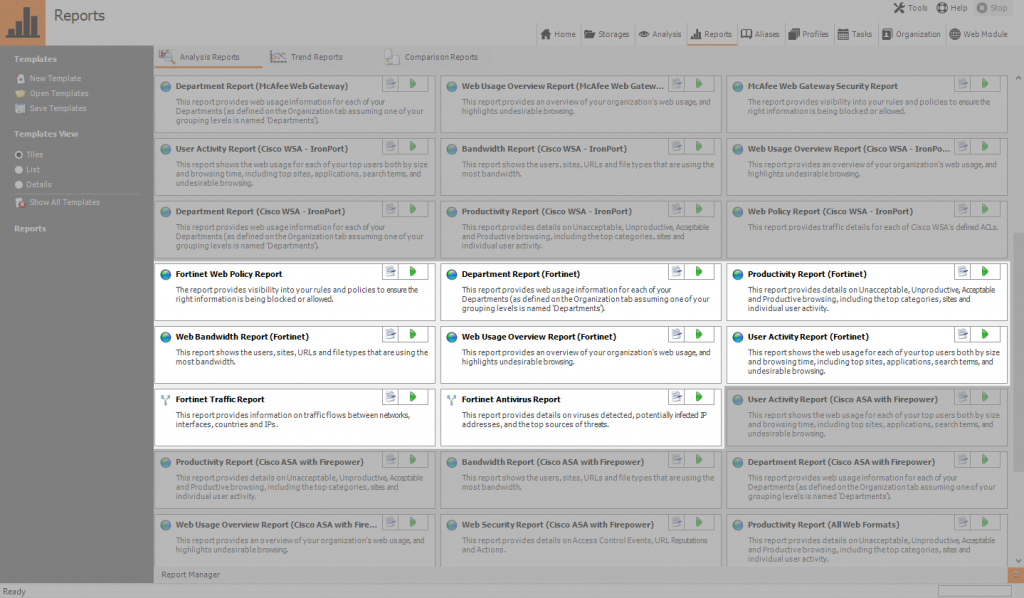Switch to Trend Reports tab
1024x598 pixels.
pyautogui.click(x=306, y=57)
